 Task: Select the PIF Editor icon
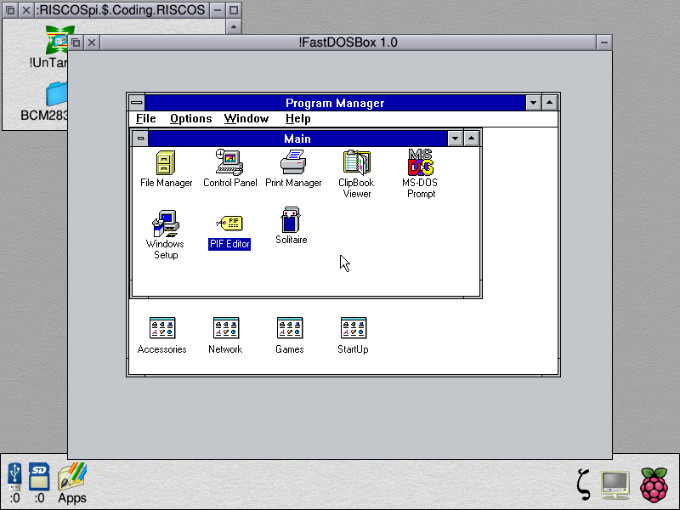pos(229,232)
